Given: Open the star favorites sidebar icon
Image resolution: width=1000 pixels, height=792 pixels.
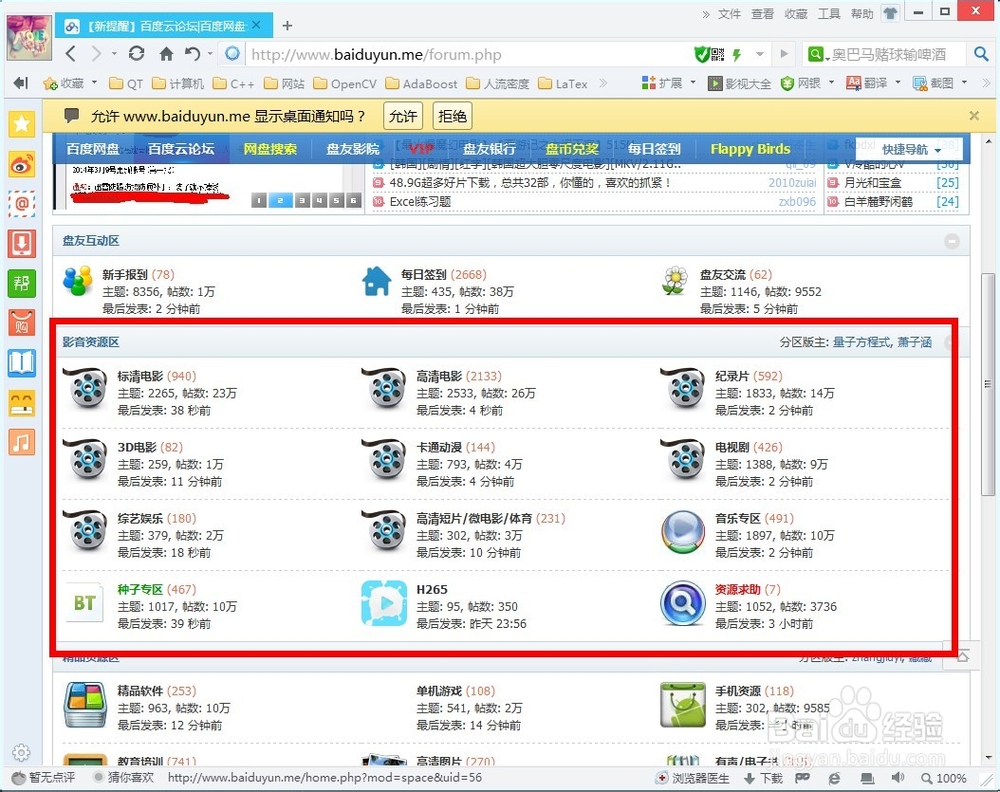Looking at the screenshot, I should pos(22,124).
